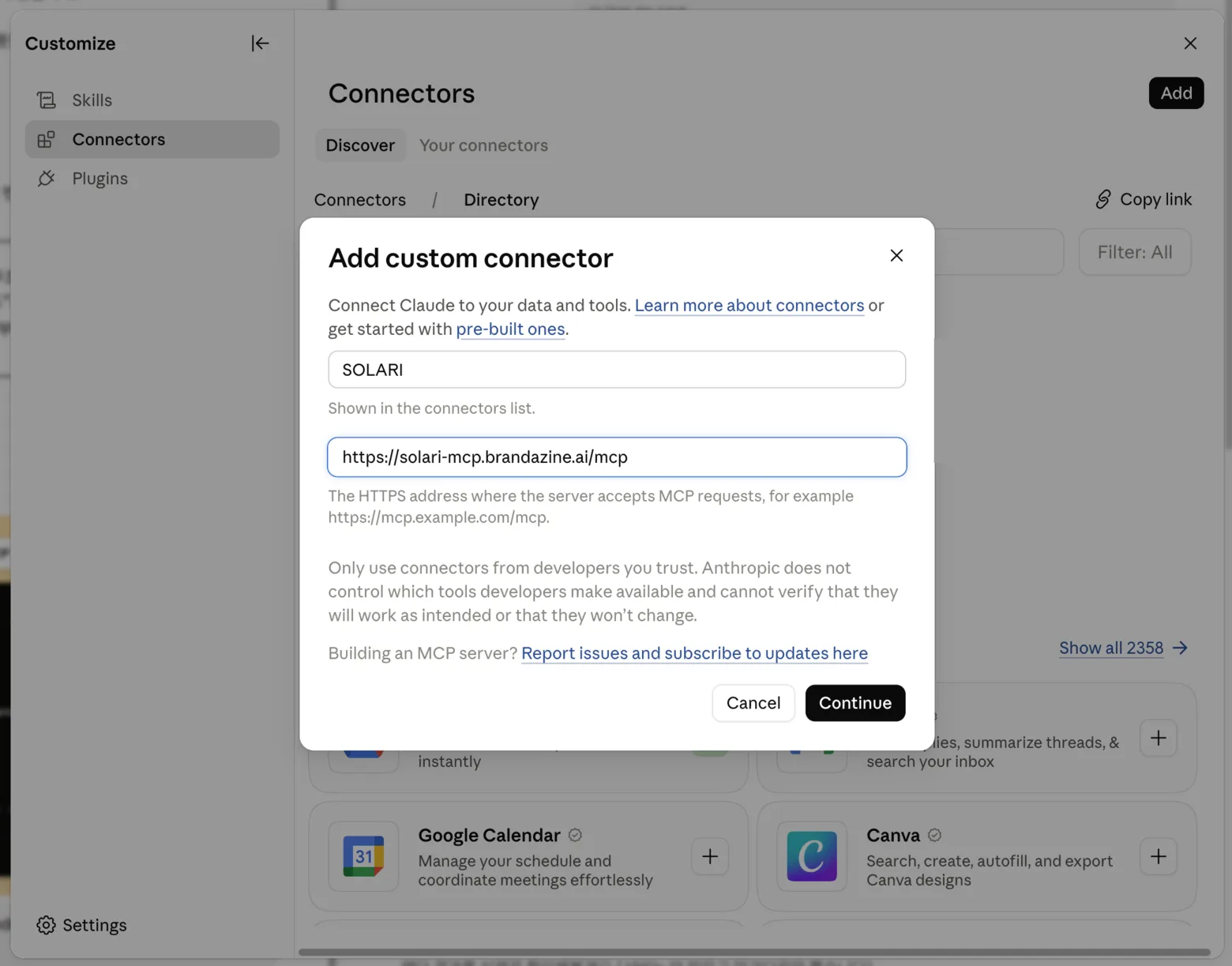Click the horizontal scrollbar at bottom
The height and width of the screenshot is (966, 1232).
pos(754,952)
